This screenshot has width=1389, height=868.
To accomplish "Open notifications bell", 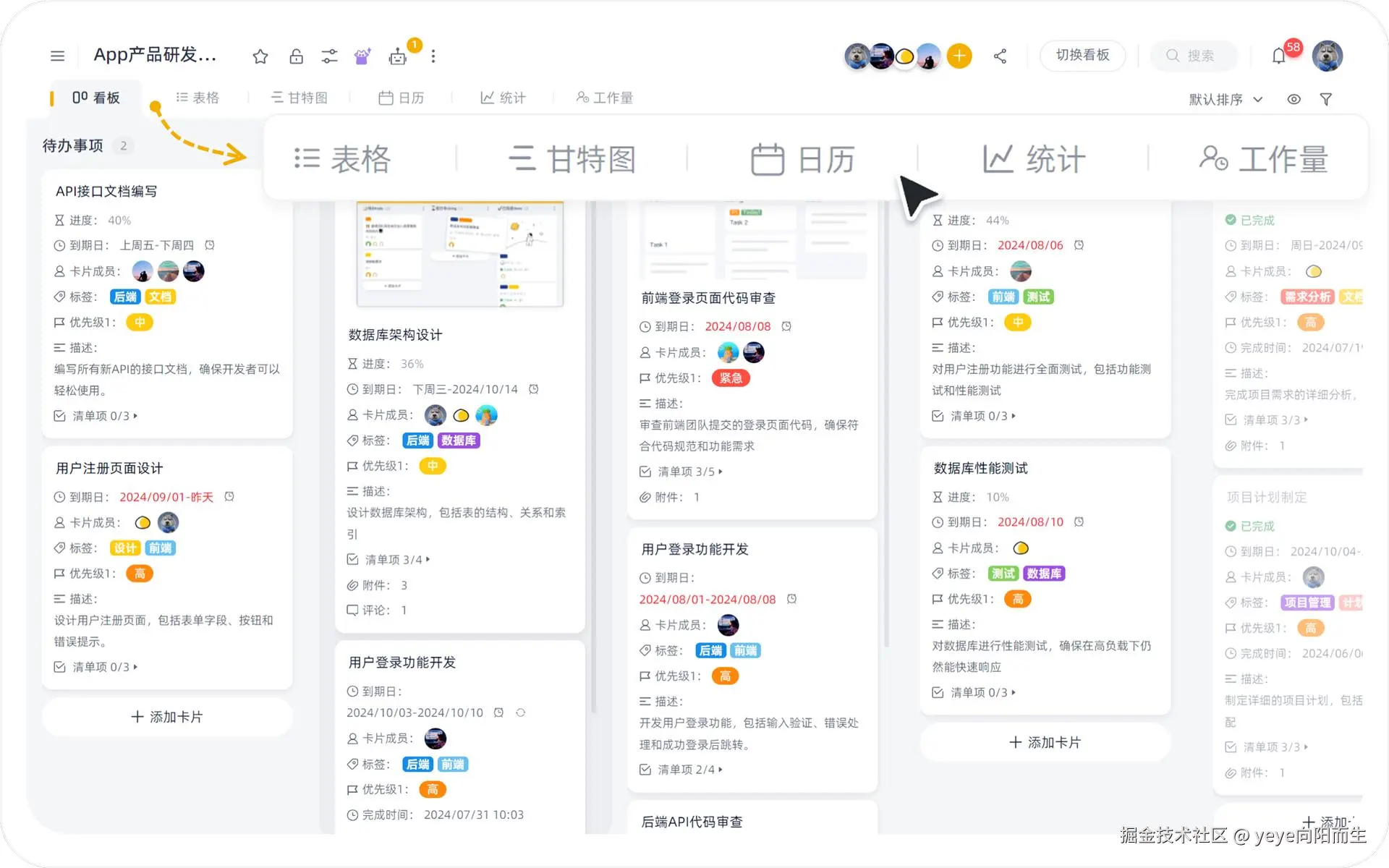I will pyautogui.click(x=1278, y=56).
